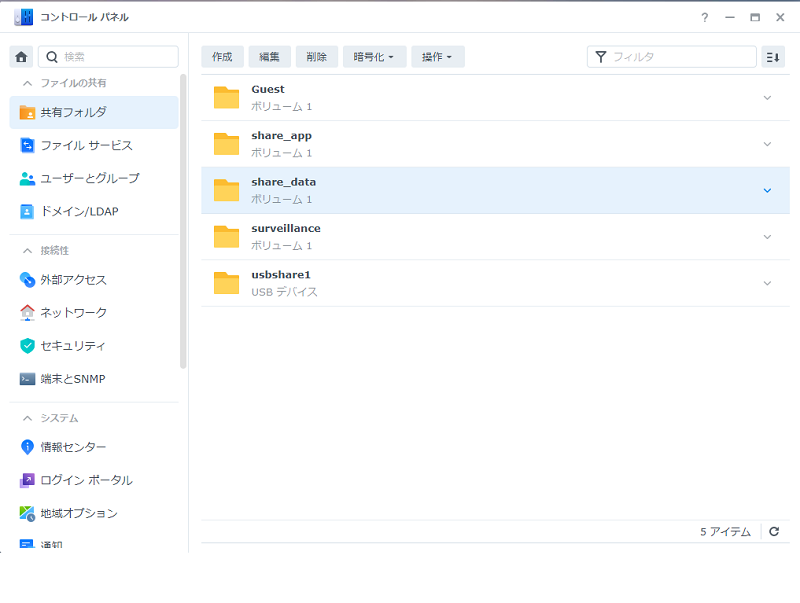This screenshot has width=800, height=603.
Task: Refresh the shared folder list
Action: tap(774, 532)
